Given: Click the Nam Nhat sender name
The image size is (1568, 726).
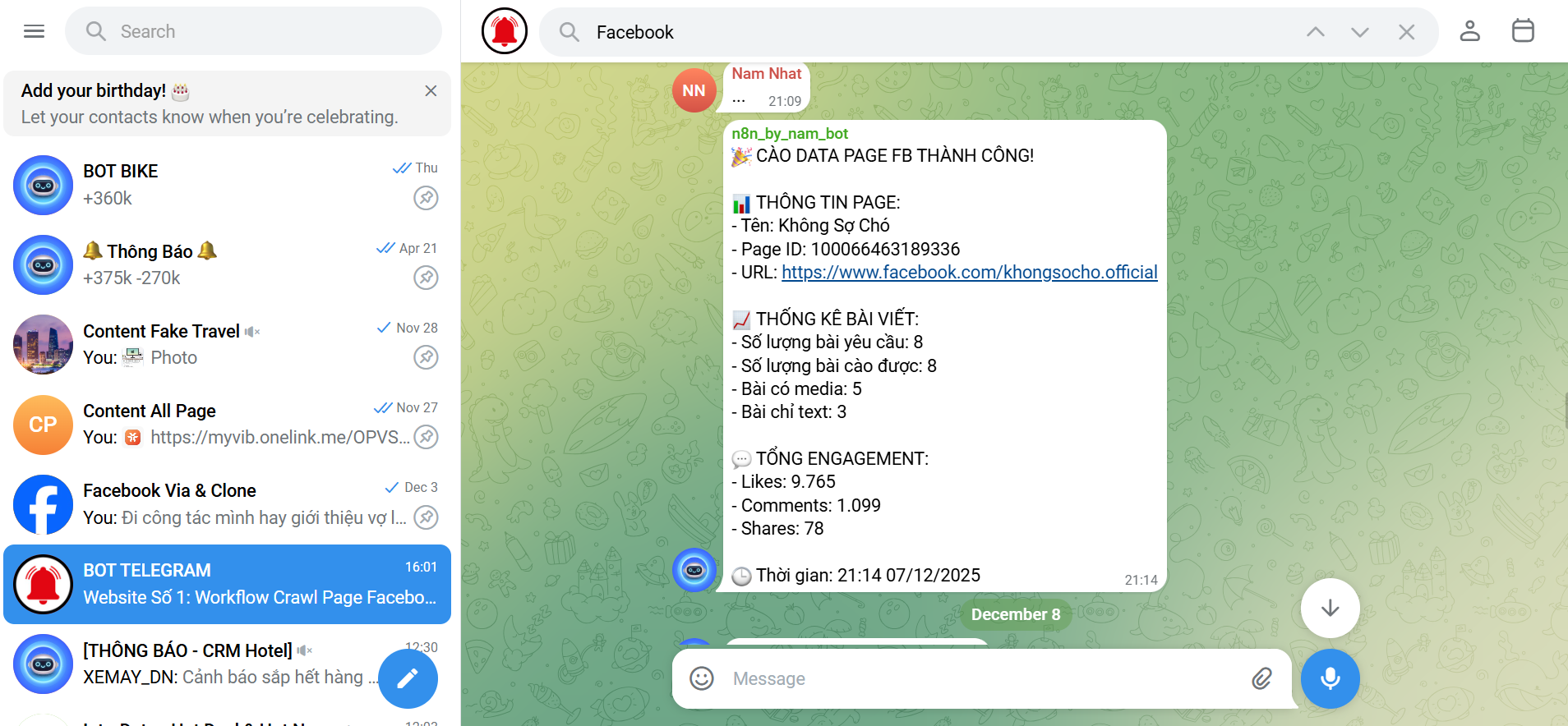Looking at the screenshot, I should click(x=766, y=74).
